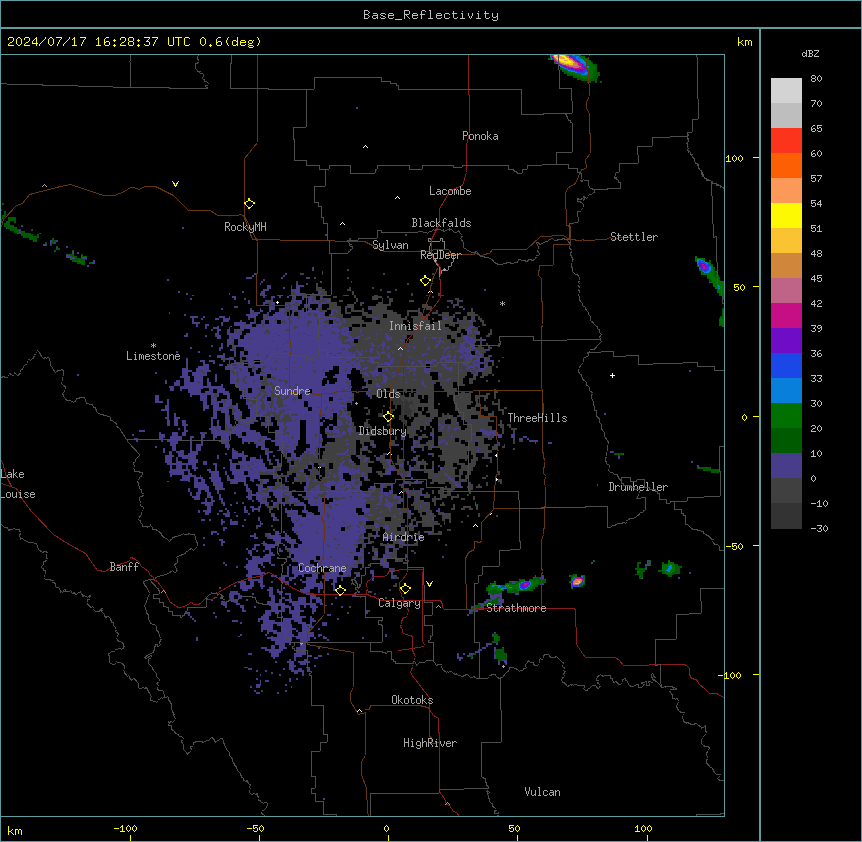Viewport: 862px width, 842px height.
Task: Select the 0.6(deg) elevation angle text
Action: tap(230, 42)
